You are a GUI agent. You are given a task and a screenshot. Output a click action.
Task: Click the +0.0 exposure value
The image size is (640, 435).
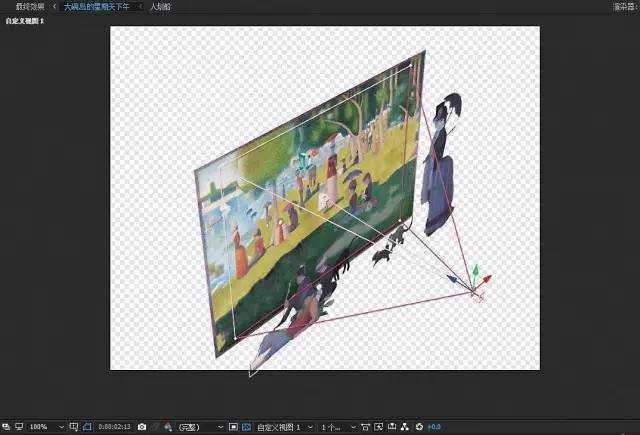434,427
